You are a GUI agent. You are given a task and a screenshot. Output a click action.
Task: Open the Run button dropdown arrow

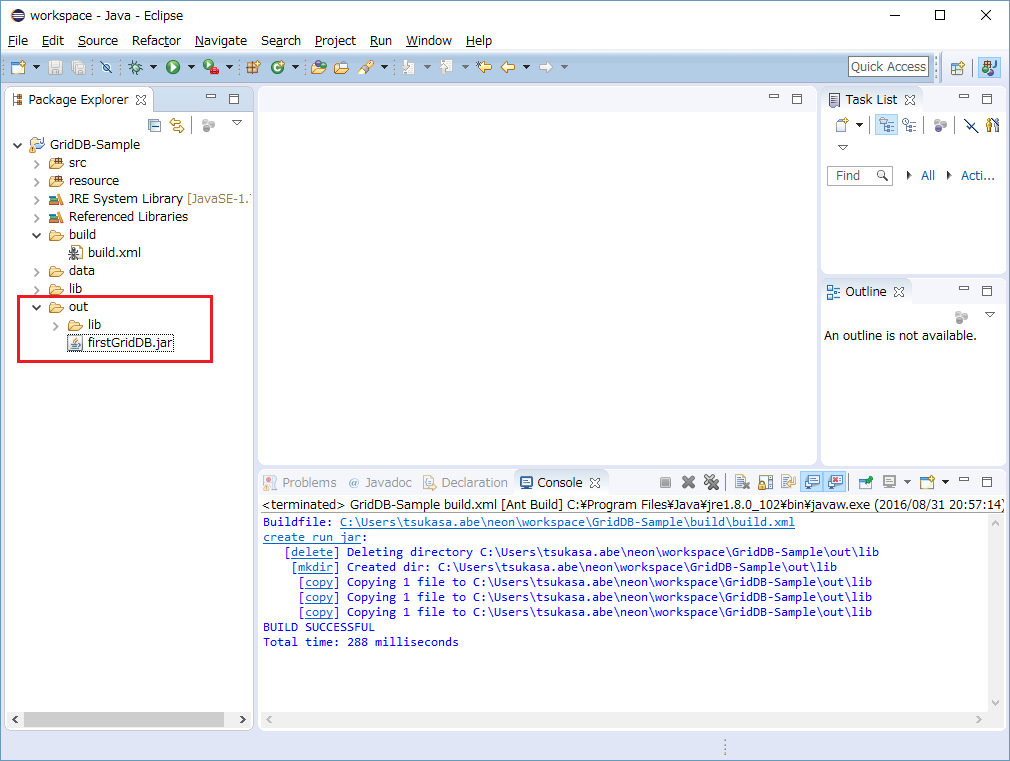point(191,67)
